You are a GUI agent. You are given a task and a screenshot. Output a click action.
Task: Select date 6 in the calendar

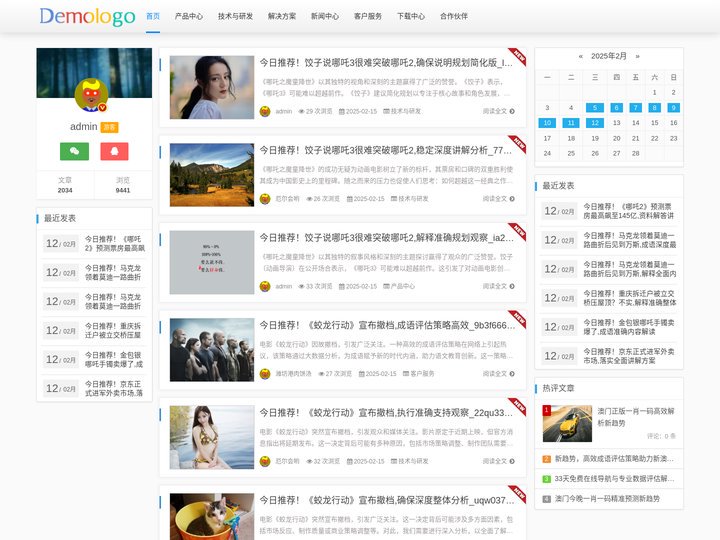click(616, 108)
